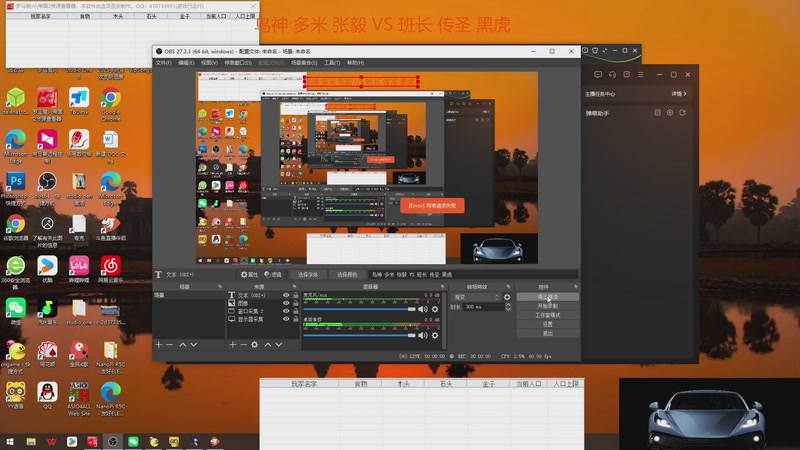Open the scene transition type dropdown

click(x=476, y=297)
